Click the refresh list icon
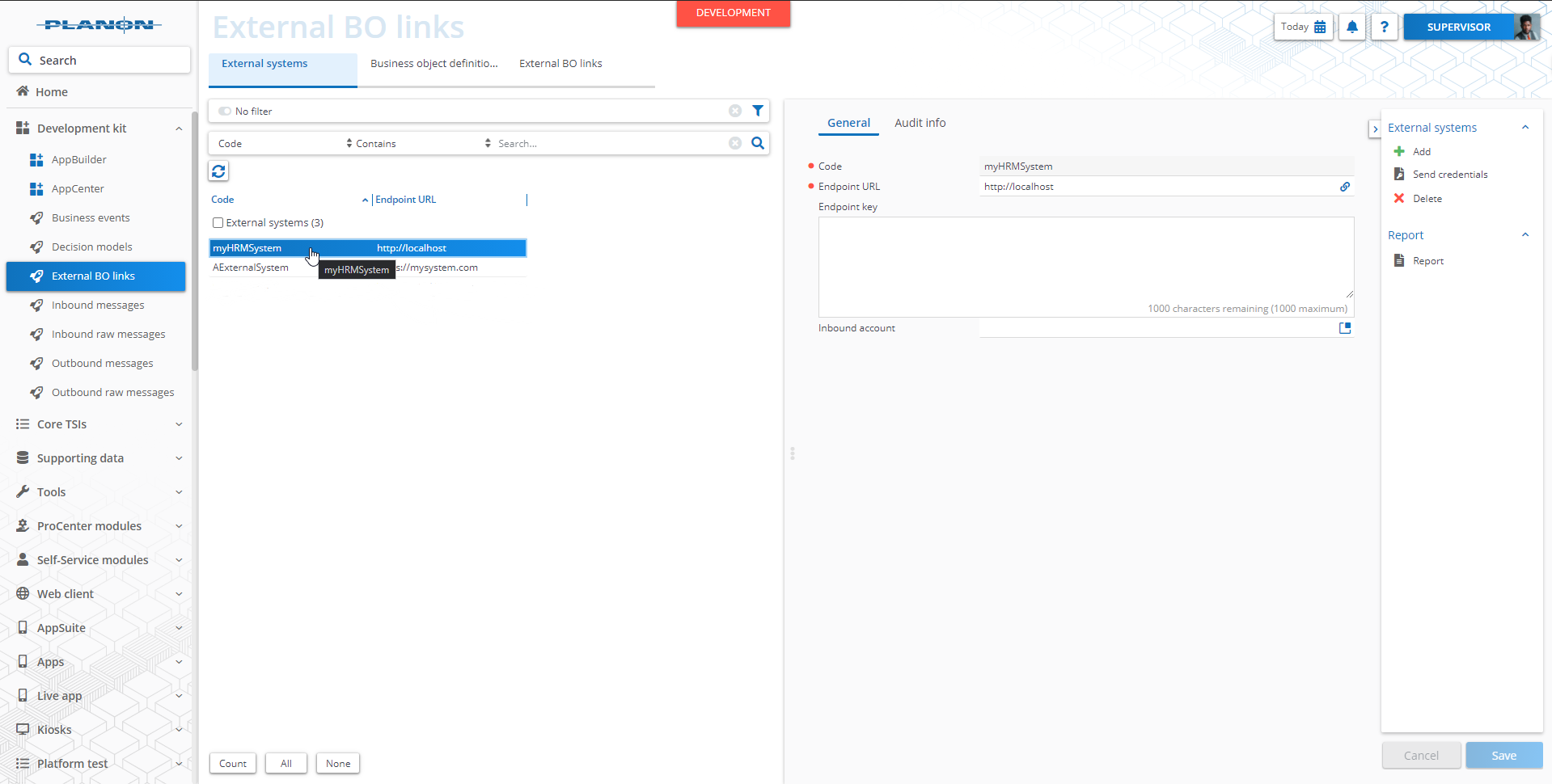The width and height of the screenshot is (1552, 784). pos(218,171)
